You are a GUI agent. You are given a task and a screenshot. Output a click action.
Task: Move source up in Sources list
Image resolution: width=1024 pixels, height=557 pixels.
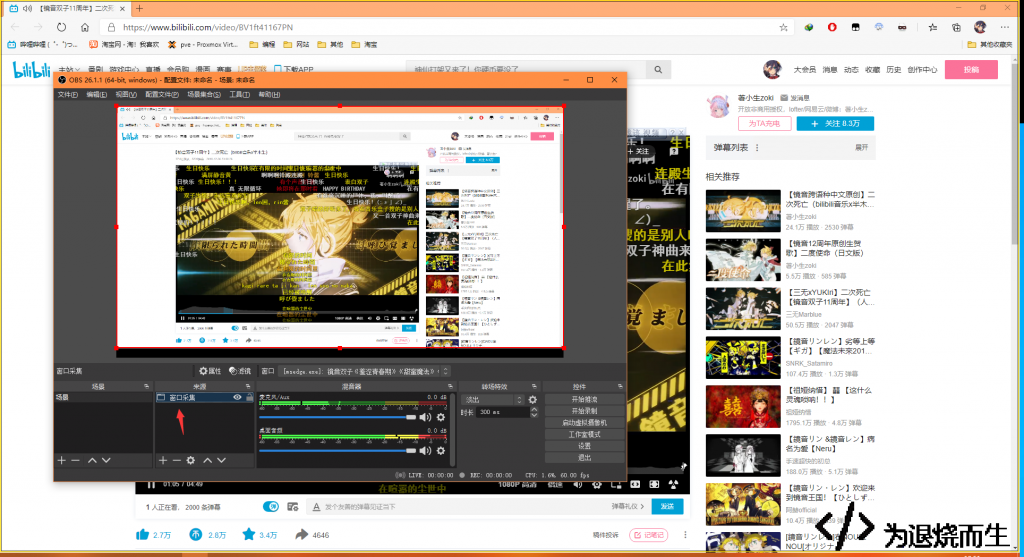(208, 460)
